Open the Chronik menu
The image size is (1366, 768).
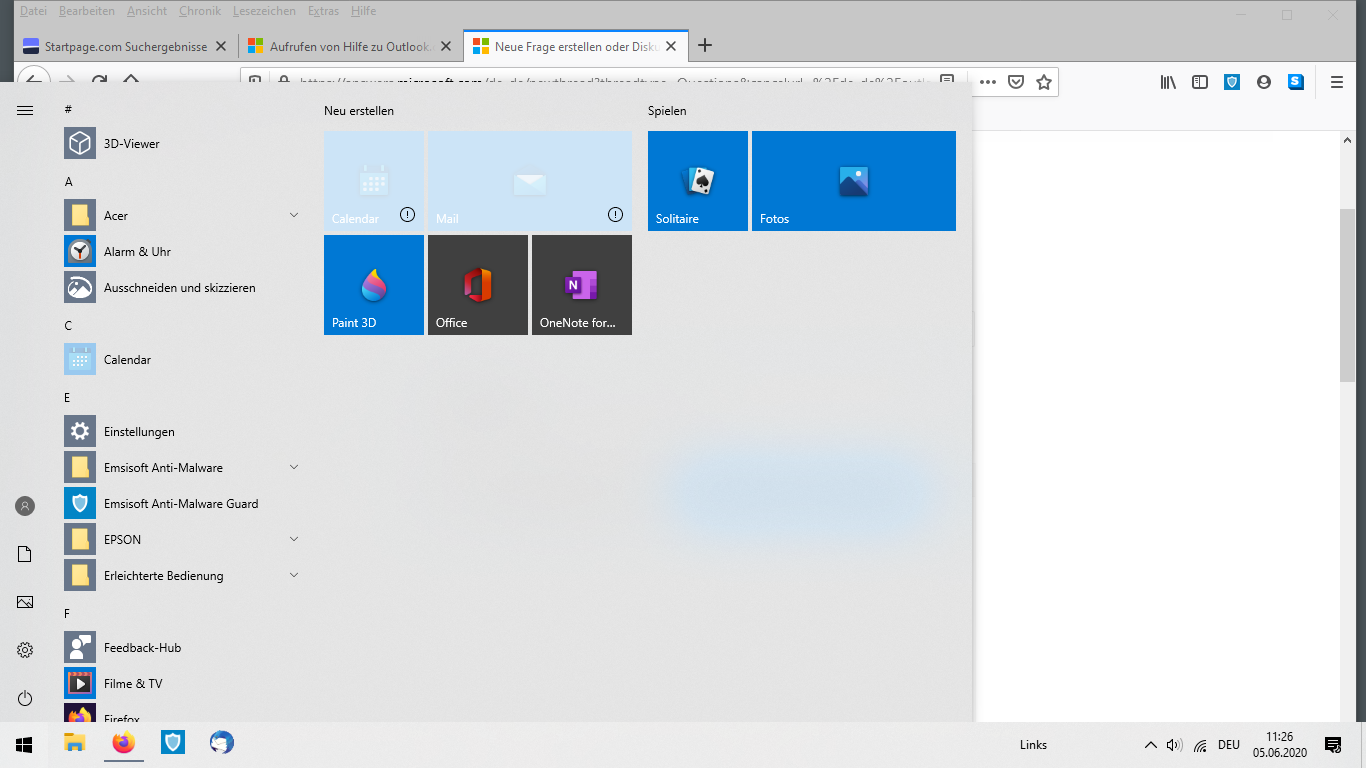(200, 11)
